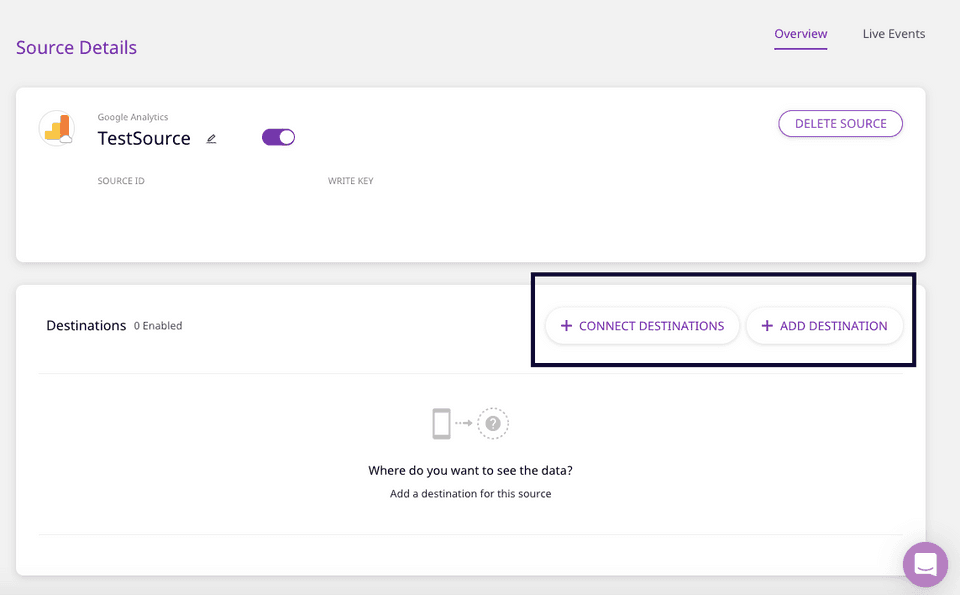The height and width of the screenshot is (595, 960).
Task: Click the pencil icon to rename TestSource
Action: 211,139
